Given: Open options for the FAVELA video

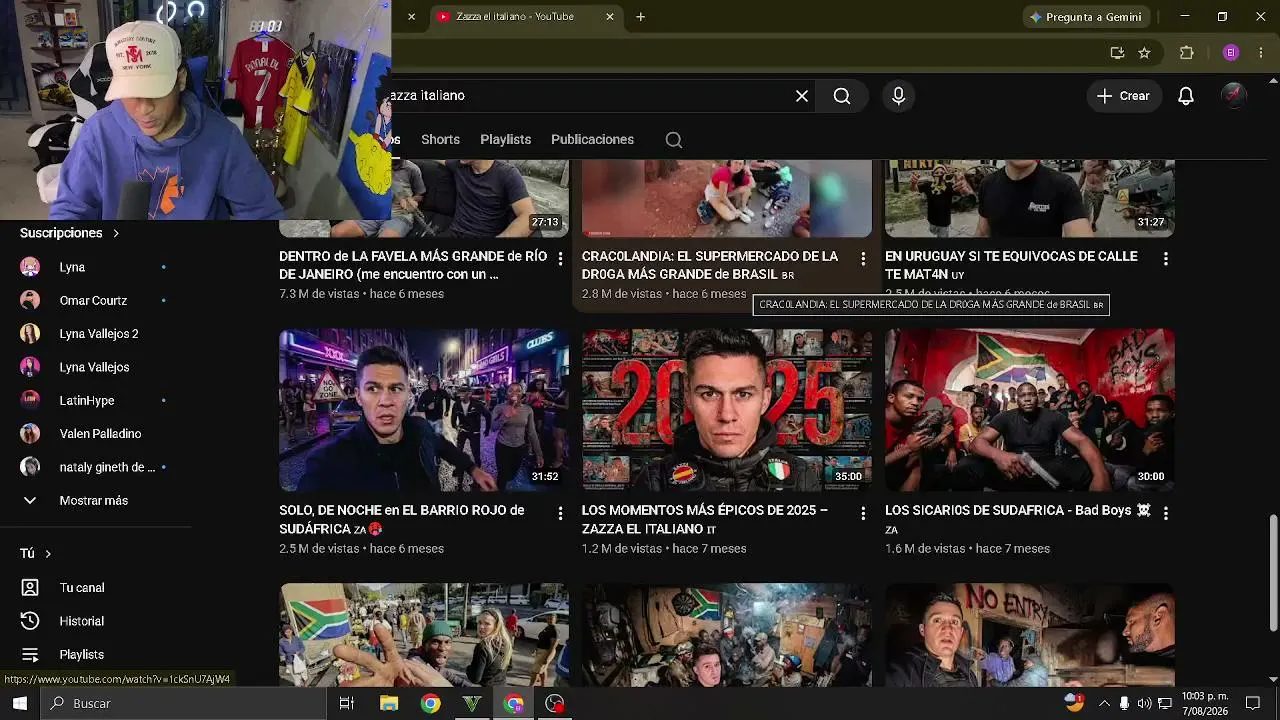Looking at the screenshot, I should 560,259.
